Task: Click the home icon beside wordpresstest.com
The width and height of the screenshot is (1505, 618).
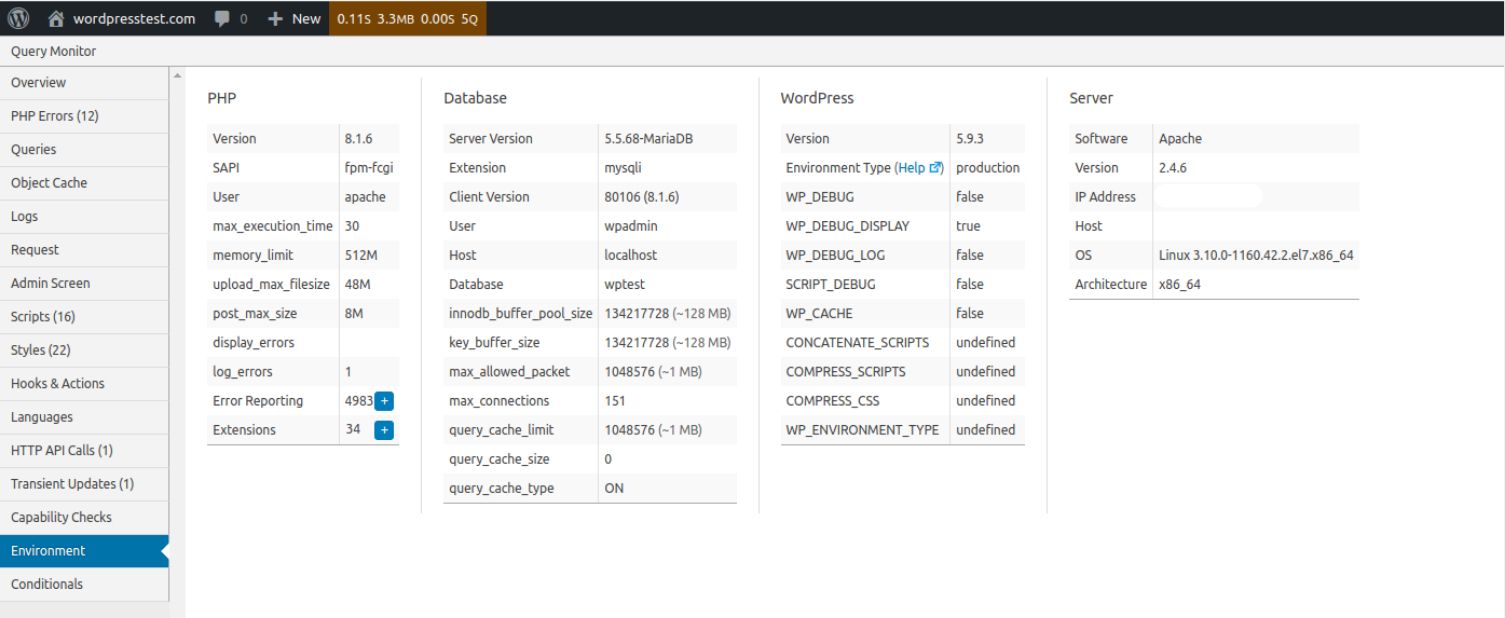Action: click(56, 18)
